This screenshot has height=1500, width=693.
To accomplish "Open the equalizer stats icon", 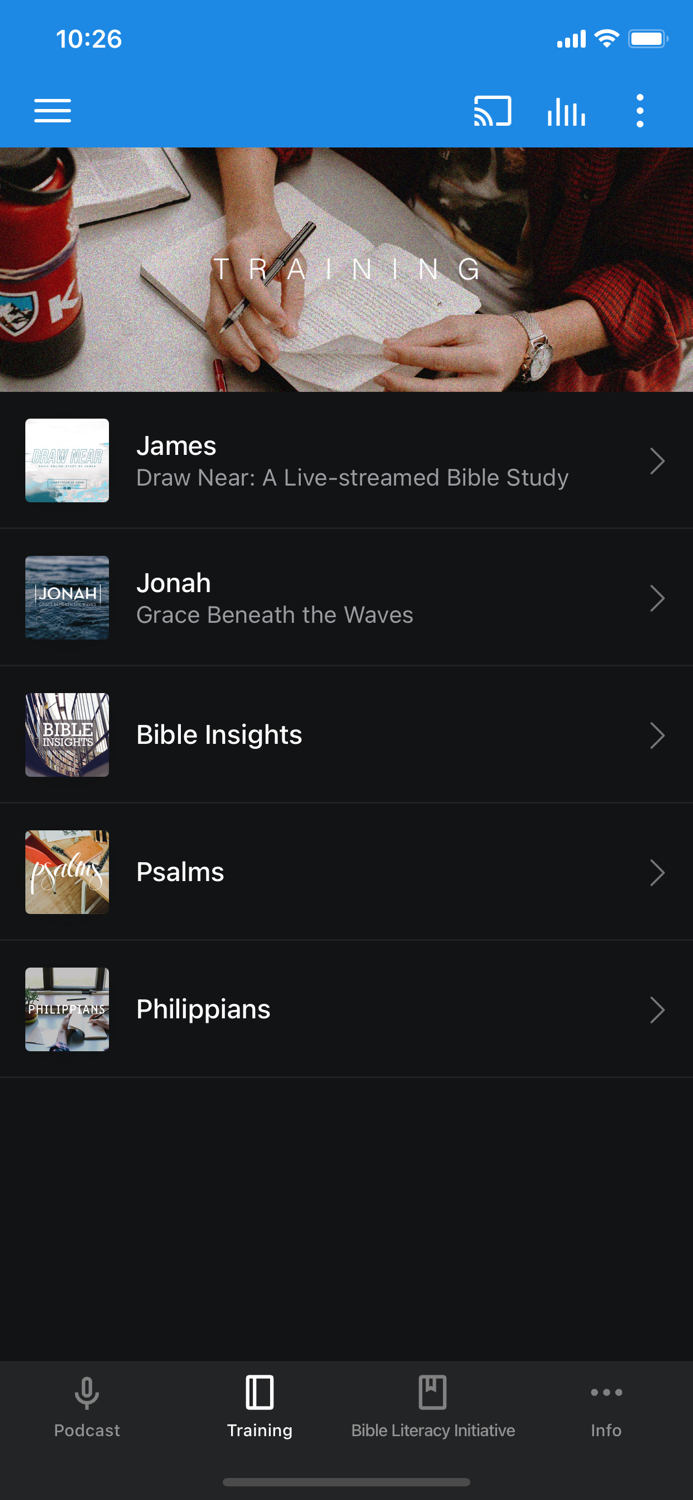I will point(566,111).
